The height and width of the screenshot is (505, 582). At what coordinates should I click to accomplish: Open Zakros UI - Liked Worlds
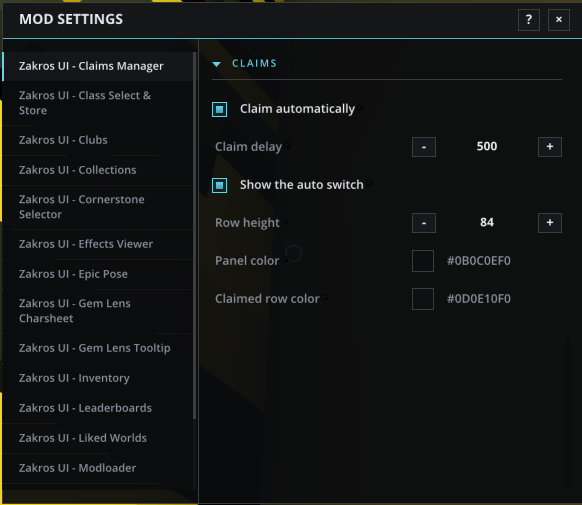click(98, 438)
